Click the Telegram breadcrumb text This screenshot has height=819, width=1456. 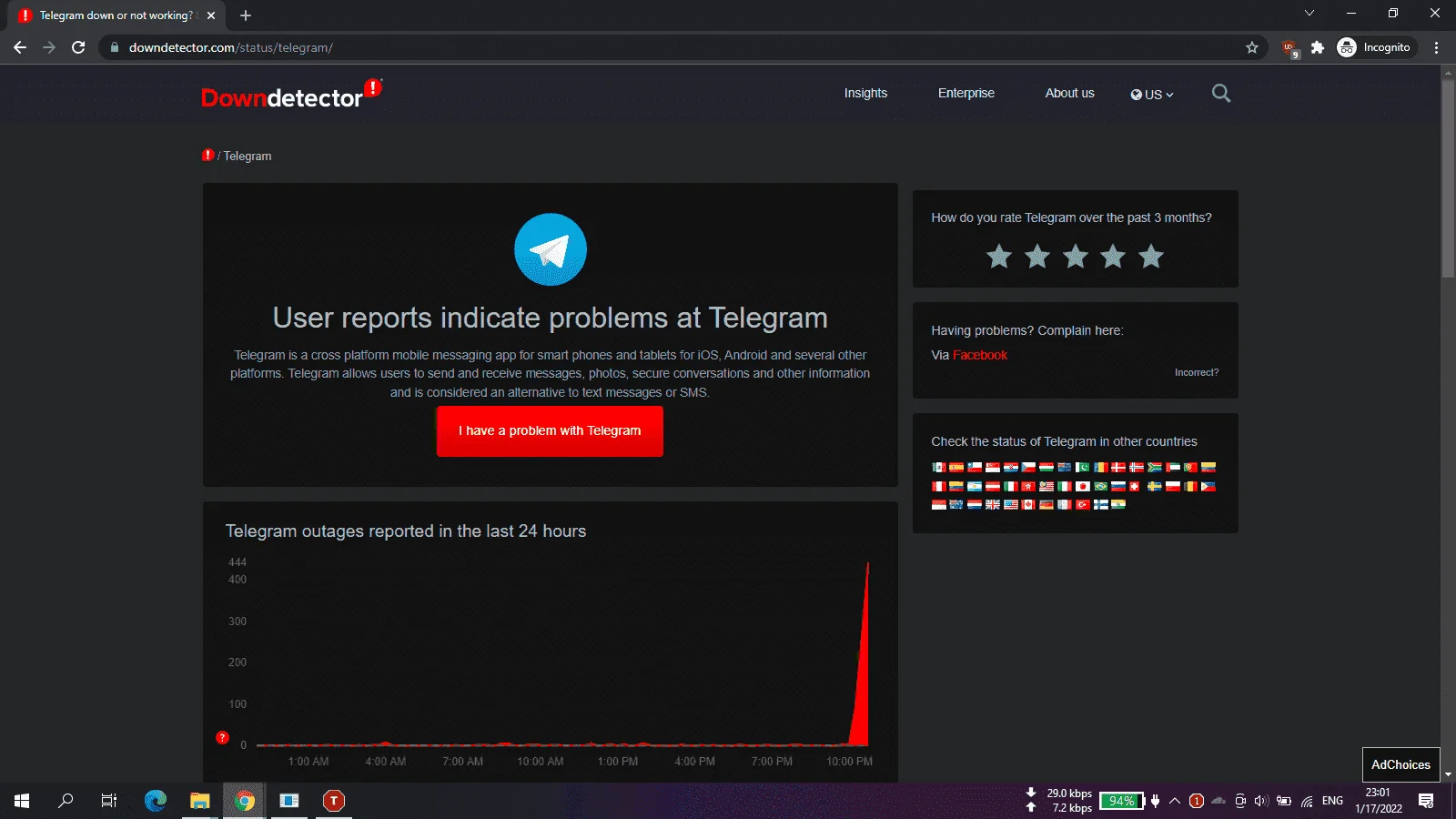tap(248, 157)
